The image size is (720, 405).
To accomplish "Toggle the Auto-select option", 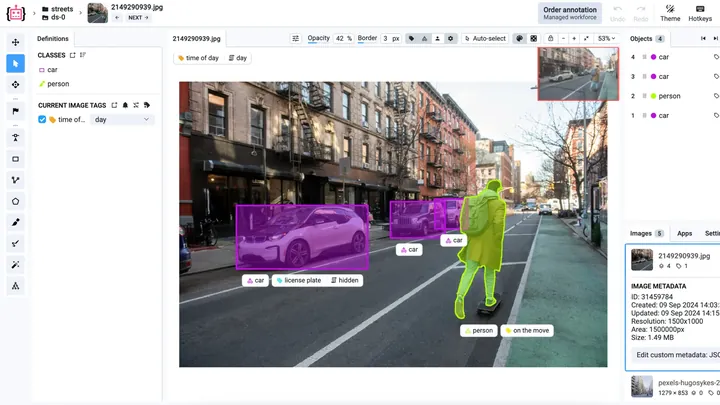I will click(485, 39).
